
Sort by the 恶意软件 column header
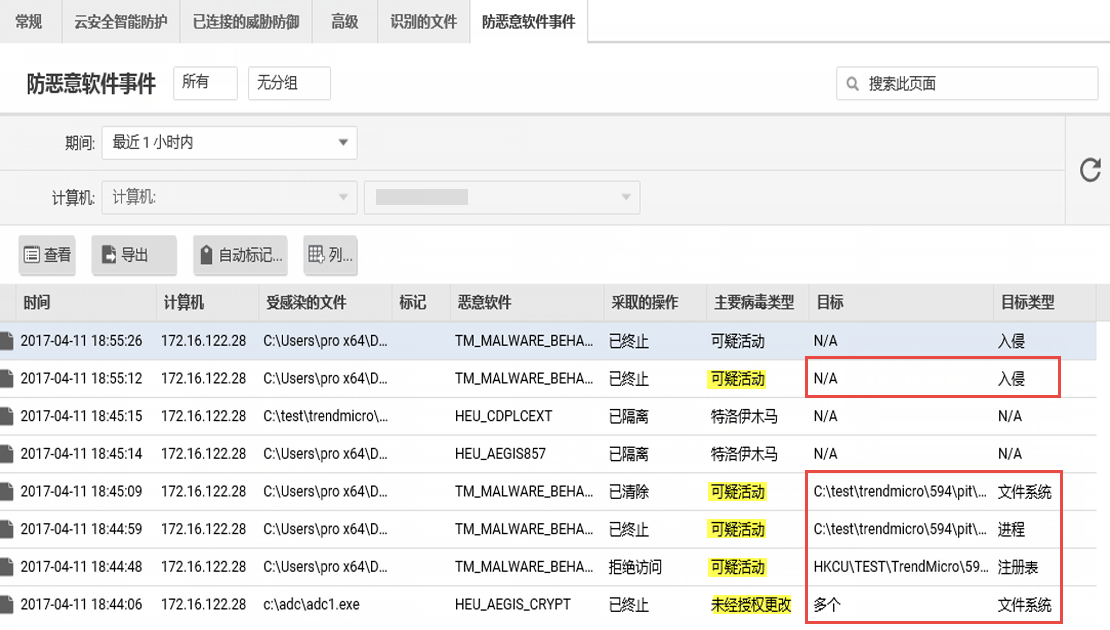[485, 302]
